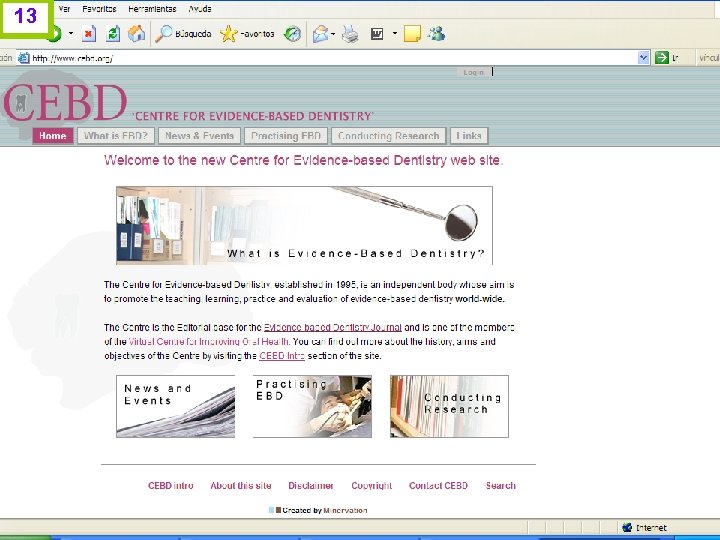Open Virtual Centre for Improving Oral Health link

(x=209, y=342)
